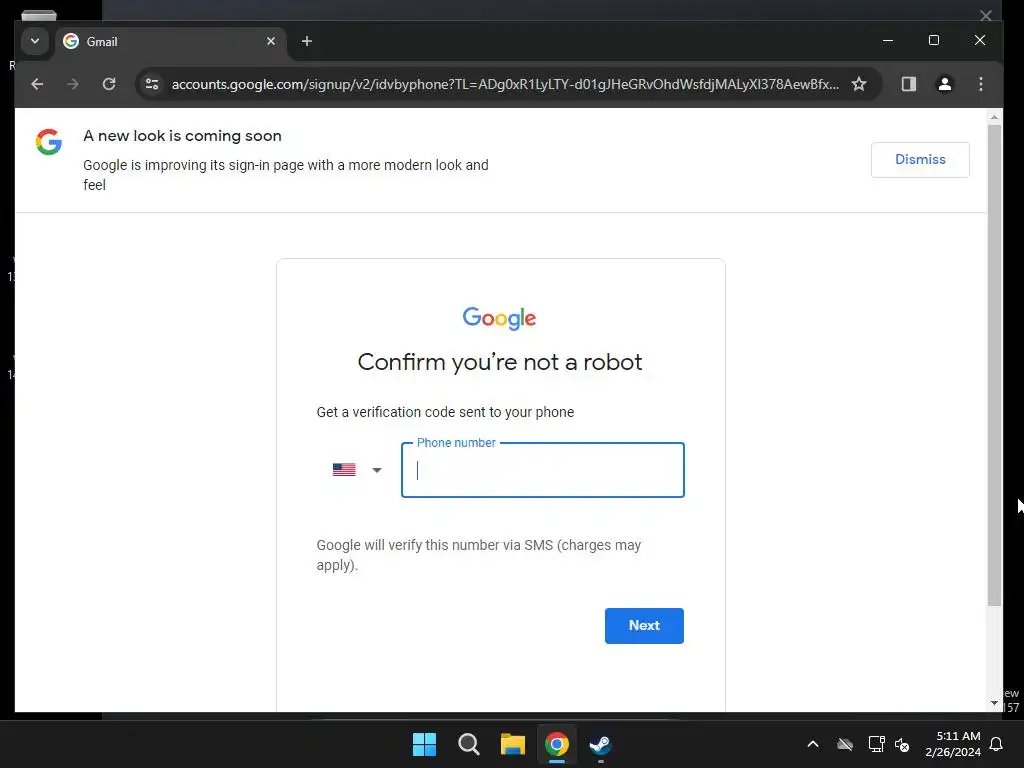Click Chrome icon in taskbar
Screen dimensions: 1024x768
click(x=557, y=744)
